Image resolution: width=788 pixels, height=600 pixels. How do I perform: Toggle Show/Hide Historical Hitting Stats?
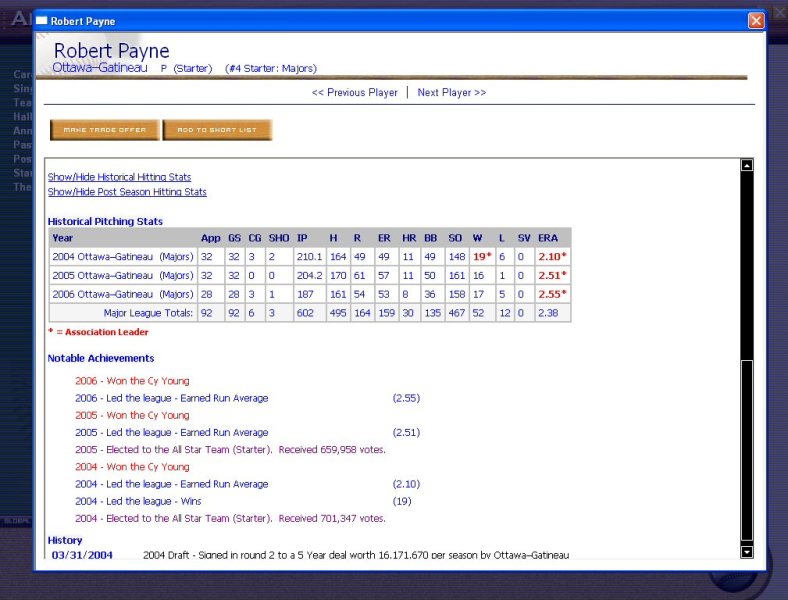[x=119, y=177]
